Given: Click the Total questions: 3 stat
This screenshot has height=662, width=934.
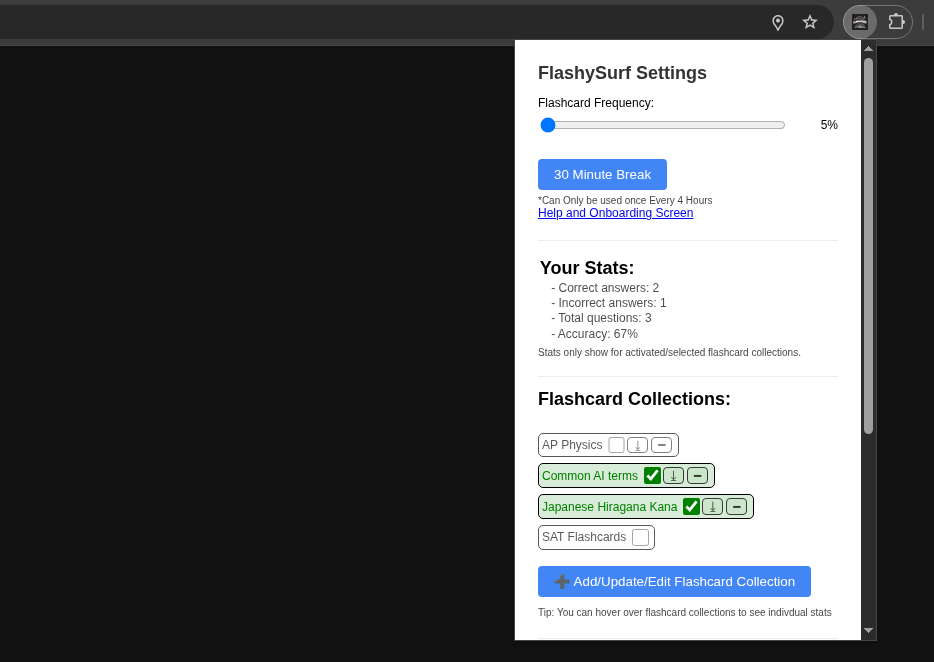Looking at the screenshot, I should 602,318.
